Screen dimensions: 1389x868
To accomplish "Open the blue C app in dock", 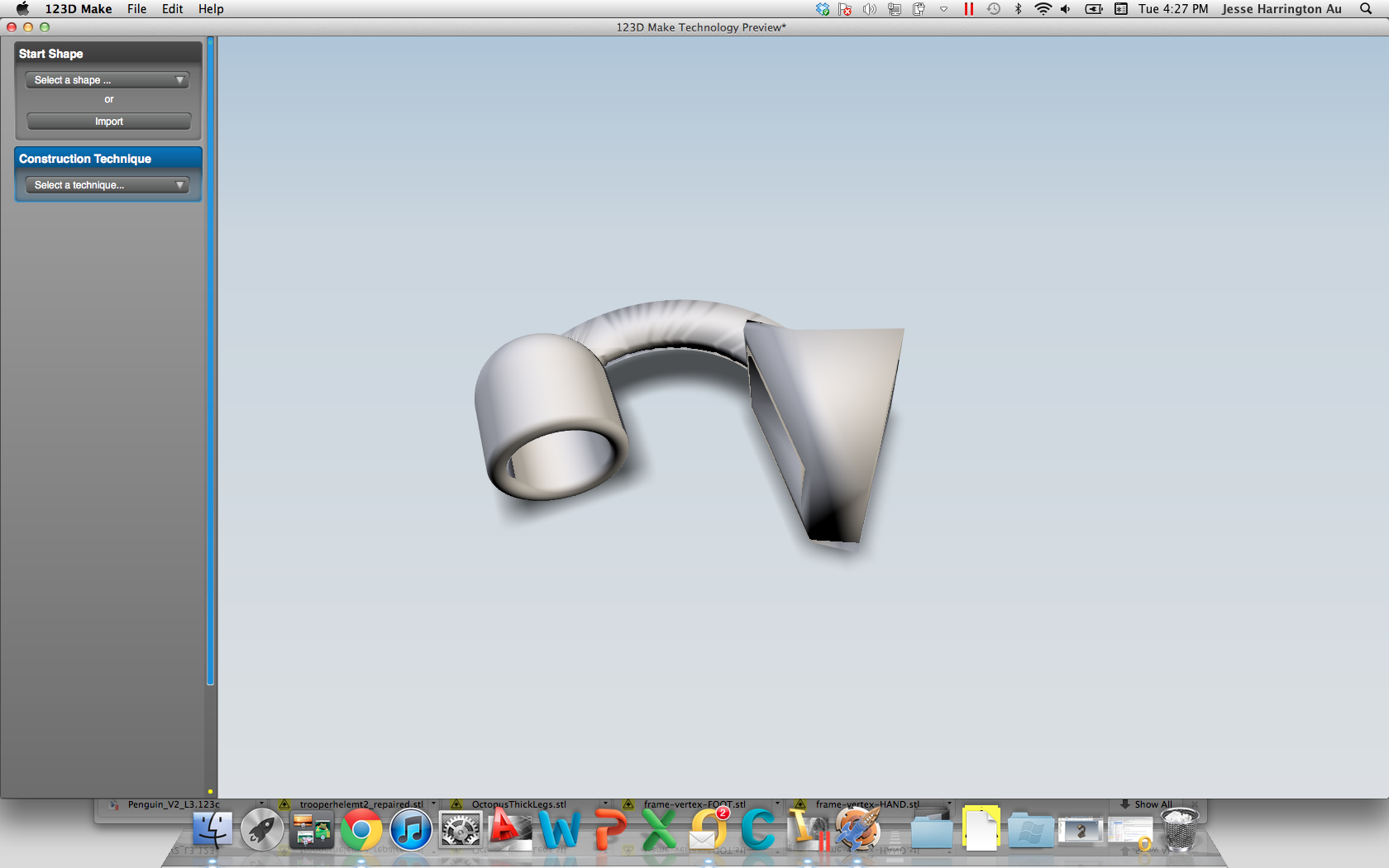I will [758, 830].
